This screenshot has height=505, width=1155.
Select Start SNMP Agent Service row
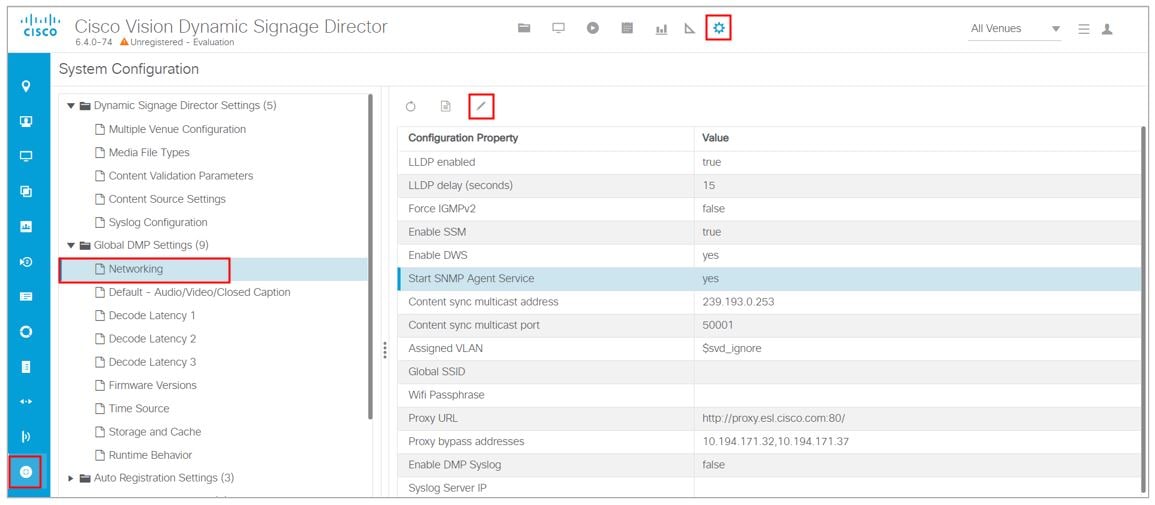pos(769,279)
